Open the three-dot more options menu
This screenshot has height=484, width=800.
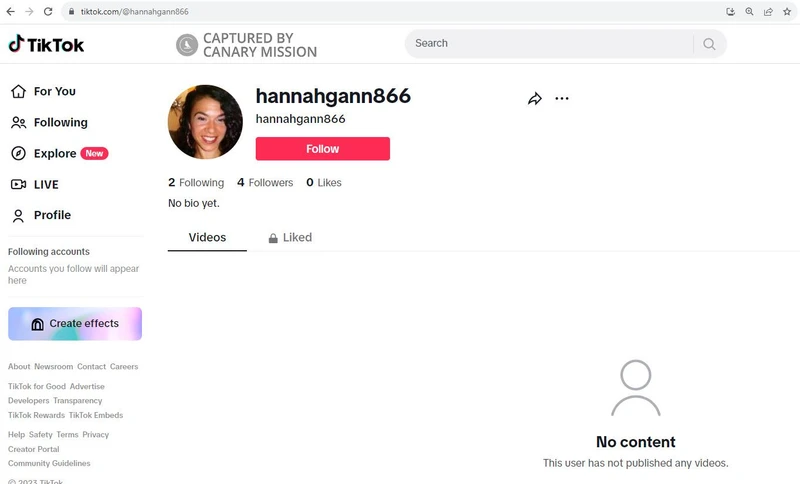[562, 98]
